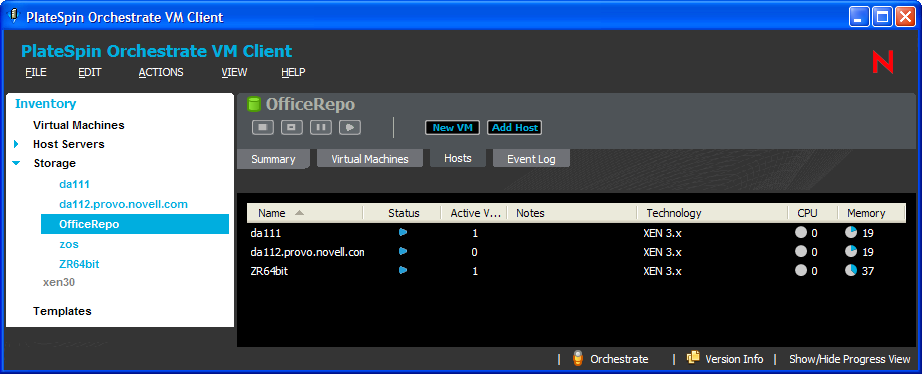
Task: Select Host Servers in Inventory
Action: tap(69, 144)
